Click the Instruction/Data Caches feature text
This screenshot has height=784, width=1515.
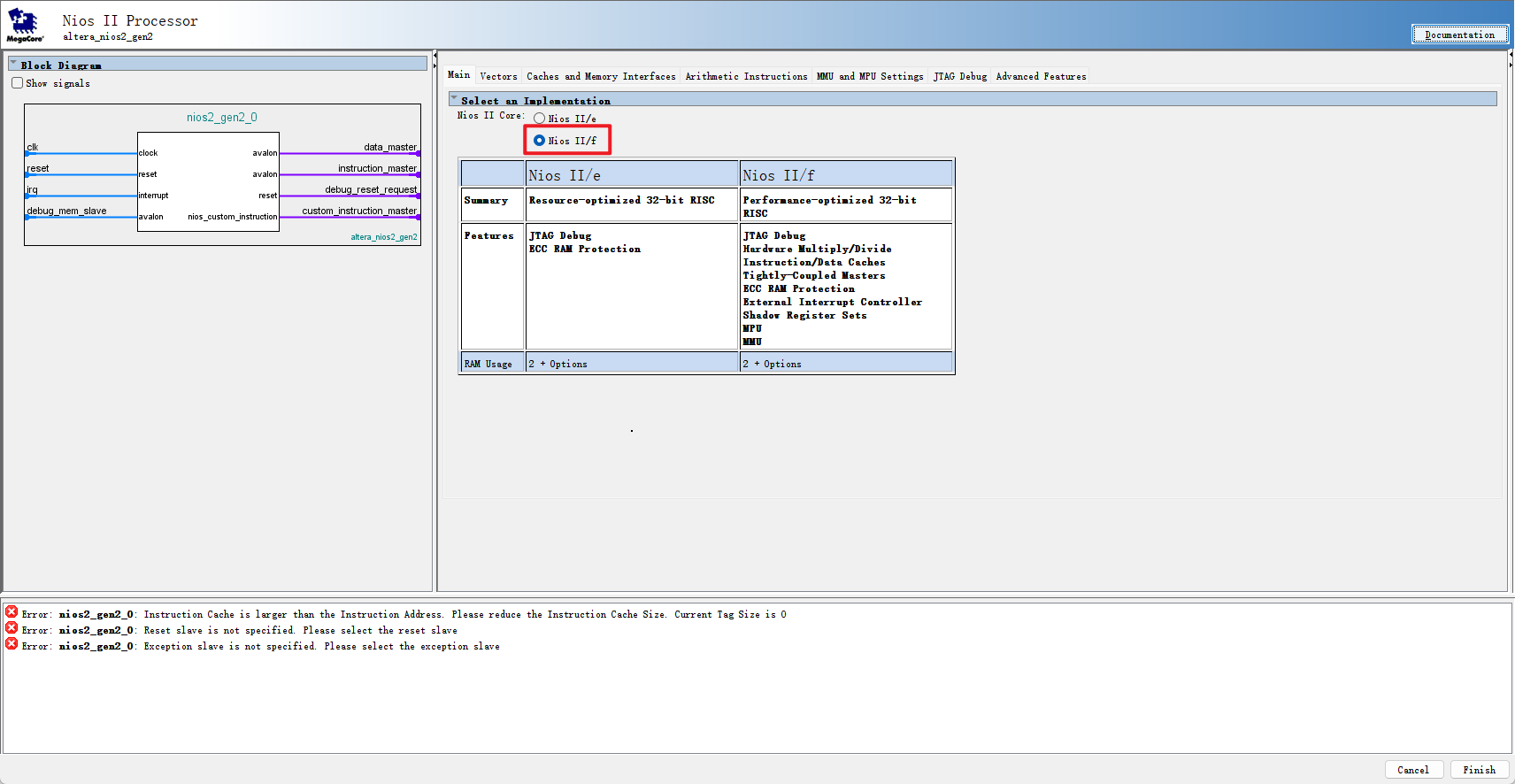813,262
